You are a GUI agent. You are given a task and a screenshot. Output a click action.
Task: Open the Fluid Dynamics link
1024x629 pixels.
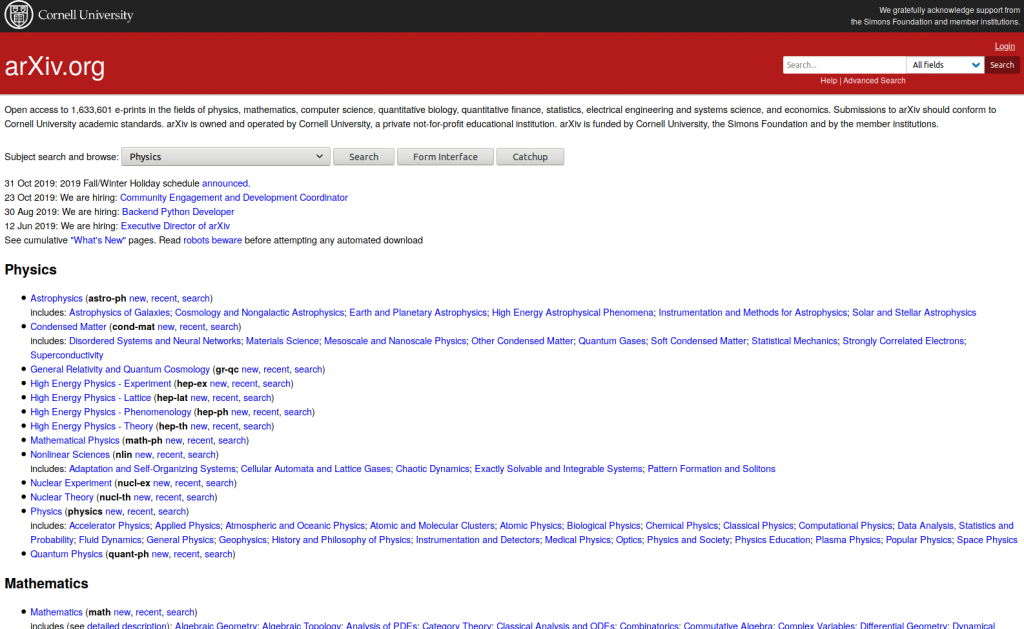click(x=110, y=540)
